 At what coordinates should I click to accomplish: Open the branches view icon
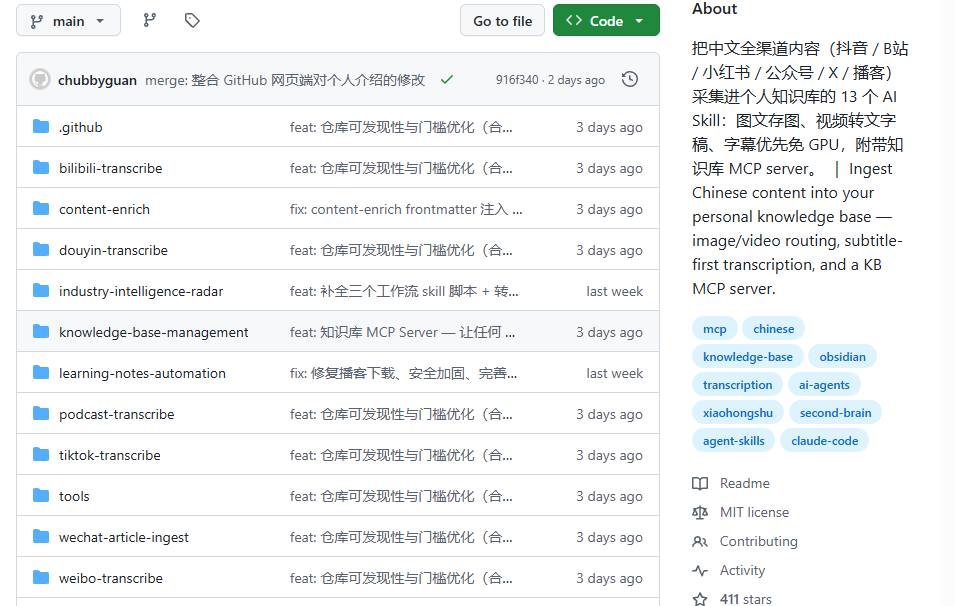click(x=149, y=21)
